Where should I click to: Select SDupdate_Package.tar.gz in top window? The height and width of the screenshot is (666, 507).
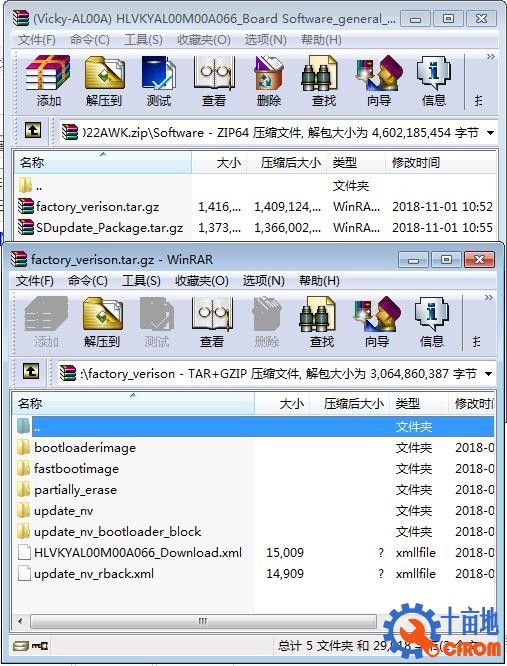tap(255, 228)
